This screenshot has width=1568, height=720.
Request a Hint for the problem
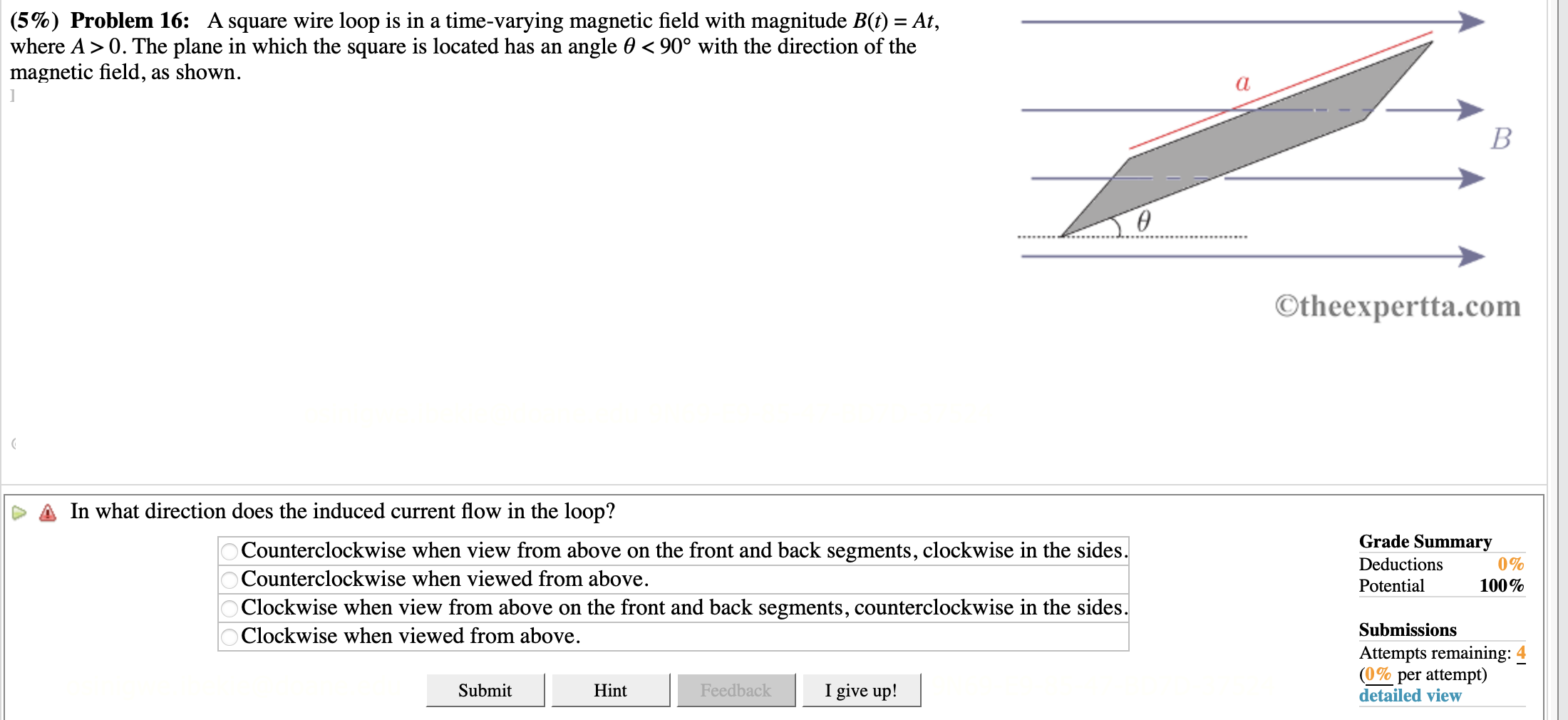pos(610,689)
